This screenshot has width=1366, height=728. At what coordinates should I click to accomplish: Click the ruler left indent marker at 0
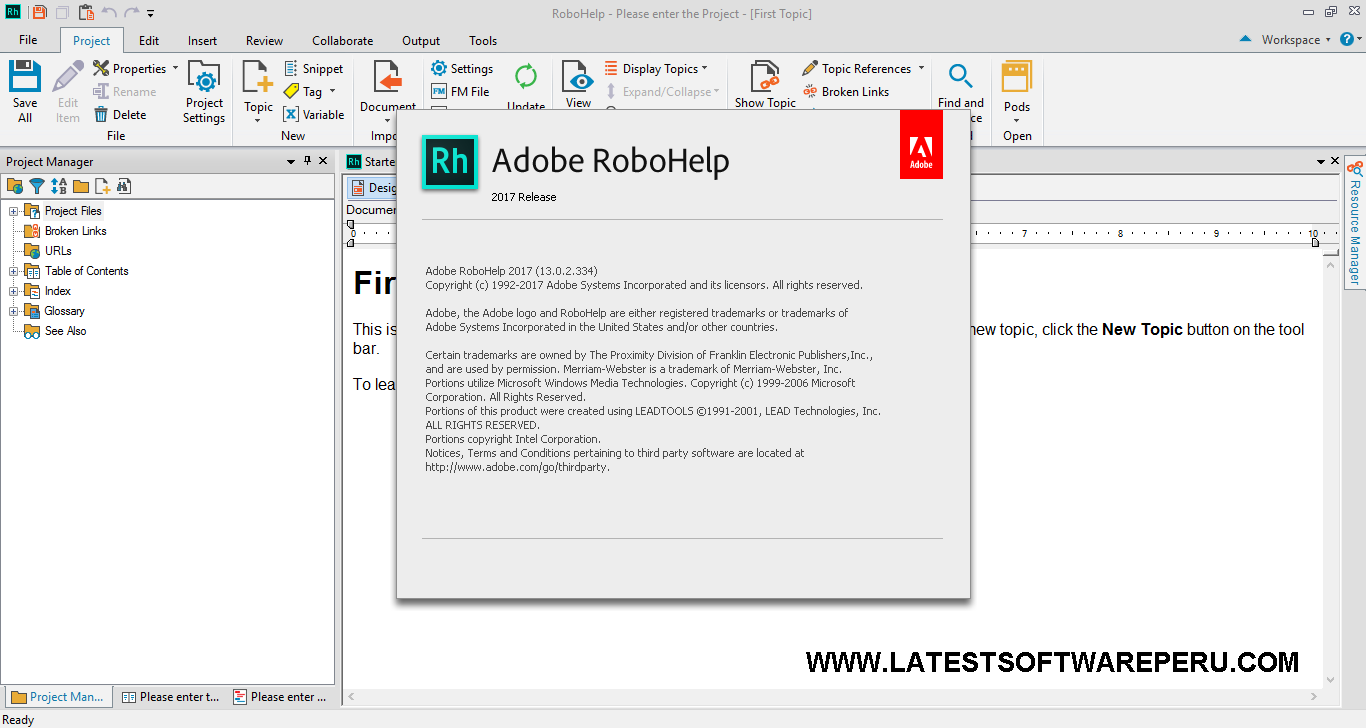click(x=350, y=241)
